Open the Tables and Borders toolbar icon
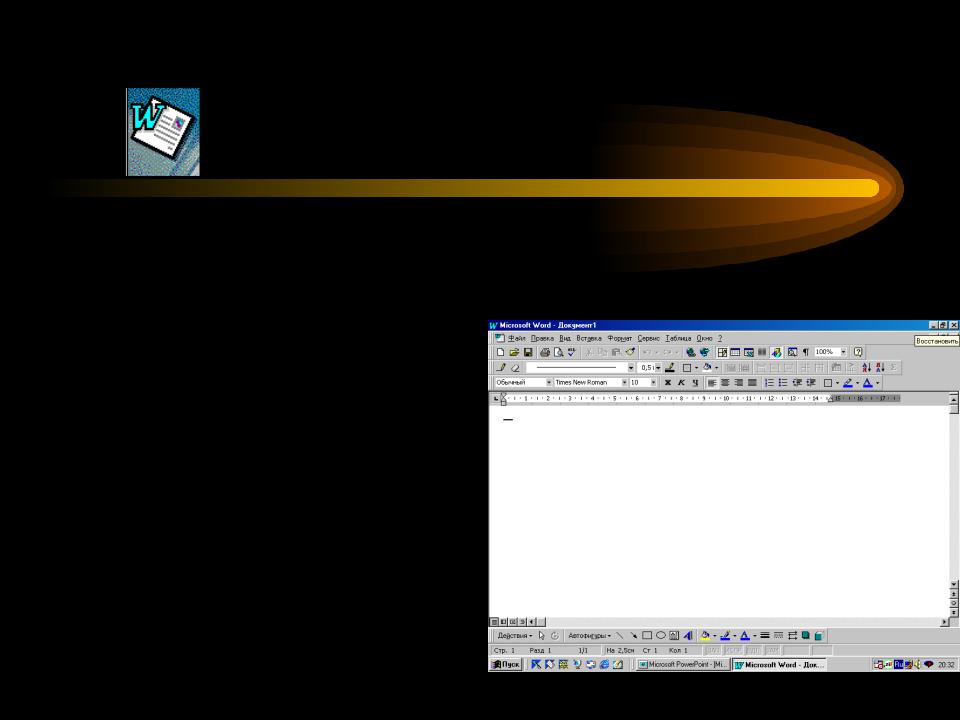Image resolution: width=960 pixels, height=720 pixels. 722,352
